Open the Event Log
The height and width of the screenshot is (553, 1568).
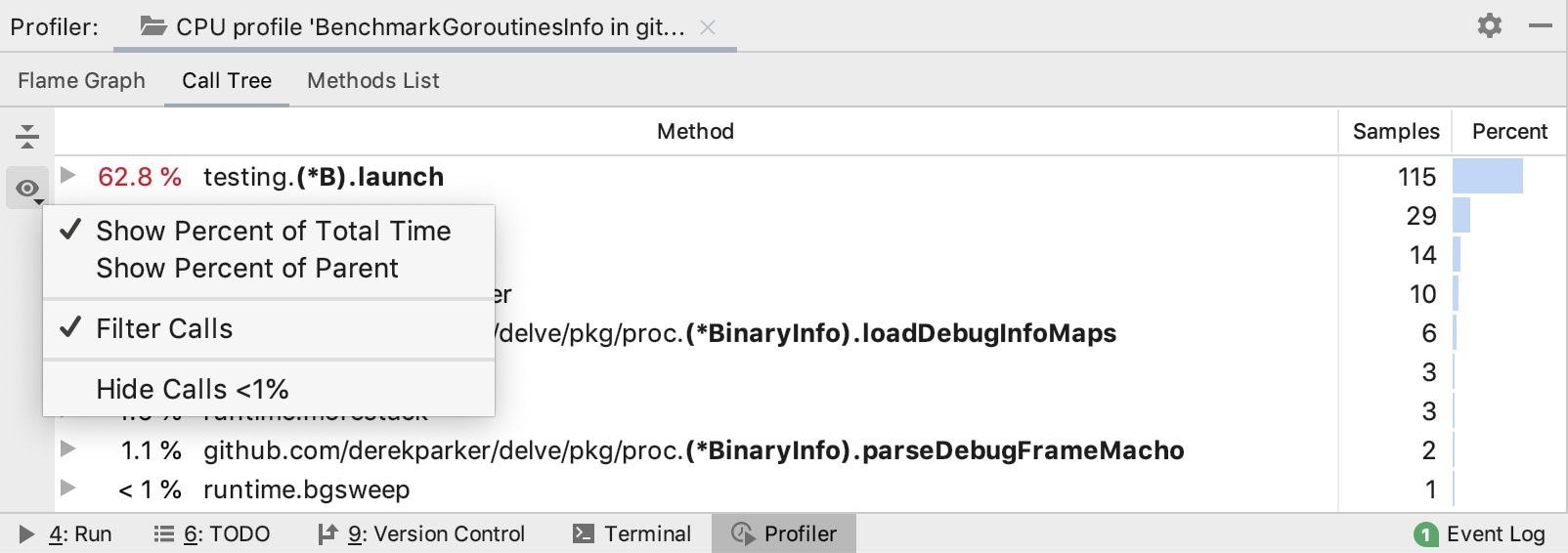[x=1480, y=533]
